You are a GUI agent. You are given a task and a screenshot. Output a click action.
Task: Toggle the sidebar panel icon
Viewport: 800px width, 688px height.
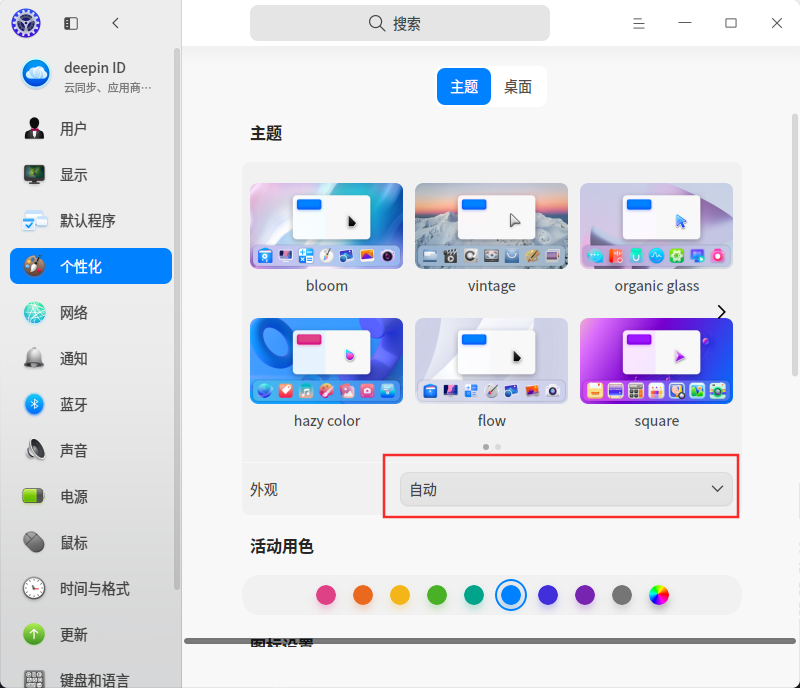click(x=71, y=23)
